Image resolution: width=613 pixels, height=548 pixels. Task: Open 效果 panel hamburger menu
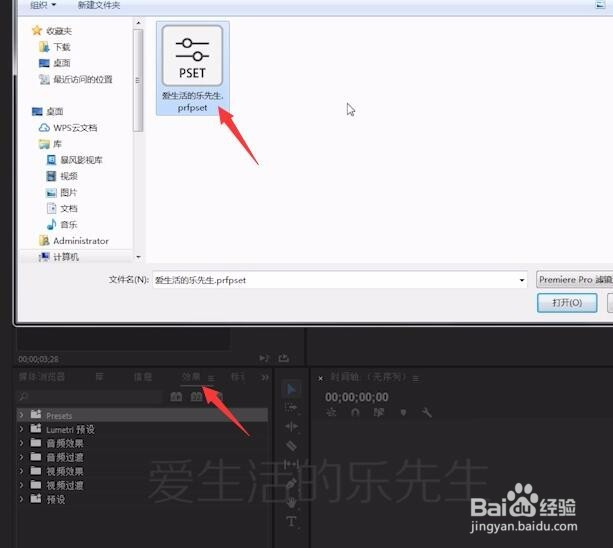pos(211,378)
